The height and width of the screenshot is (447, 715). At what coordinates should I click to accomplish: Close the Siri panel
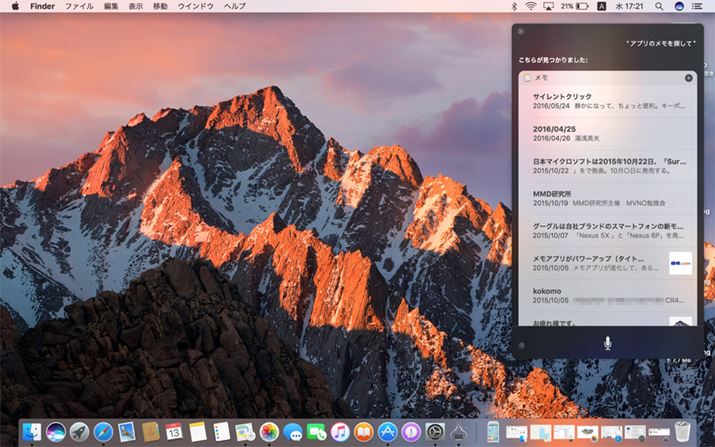click(x=519, y=32)
